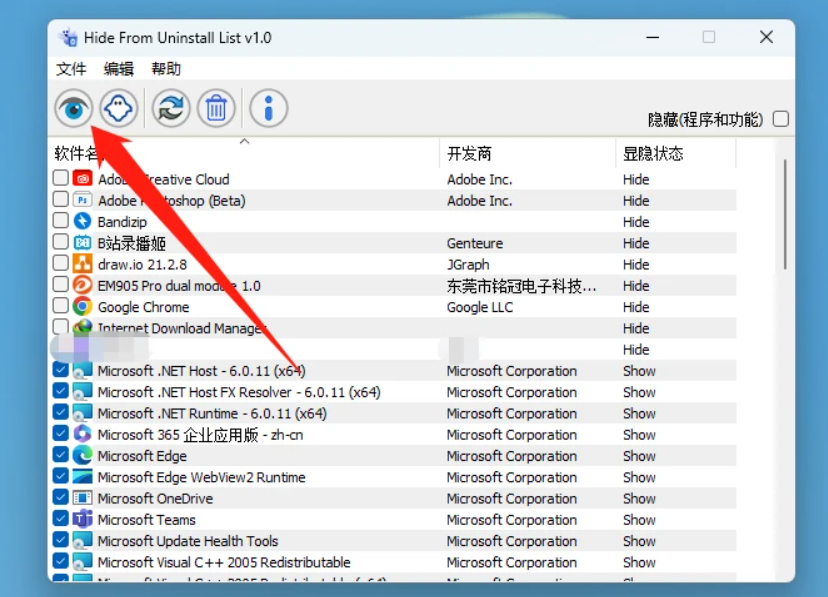Click the Bandizip blue icon

pyautogui.click(x=82, y=221)
